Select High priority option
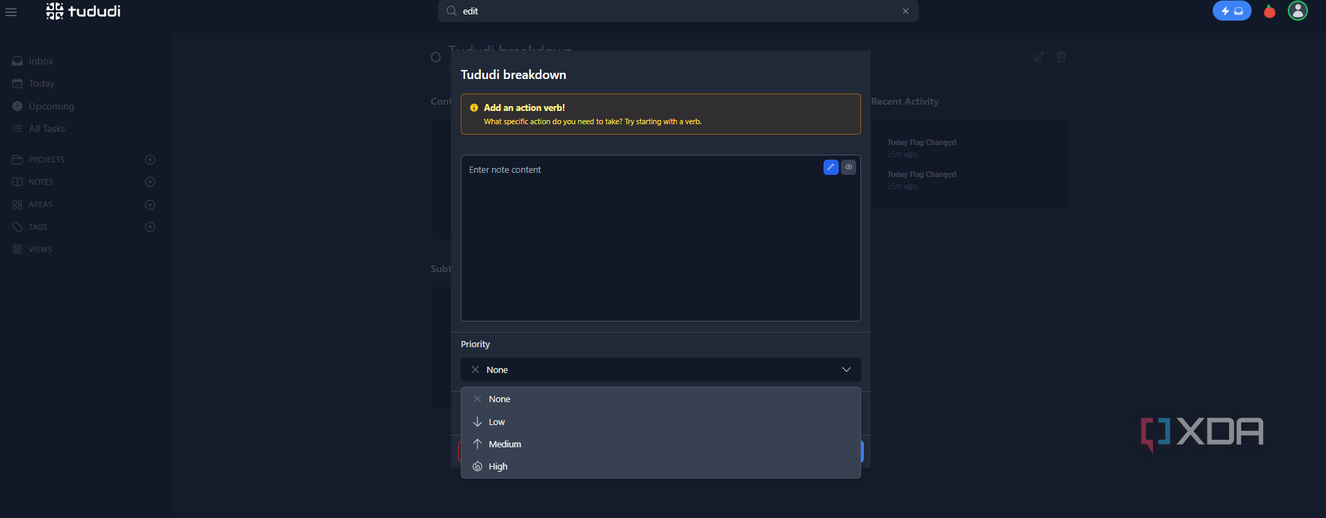 [660, 466]
